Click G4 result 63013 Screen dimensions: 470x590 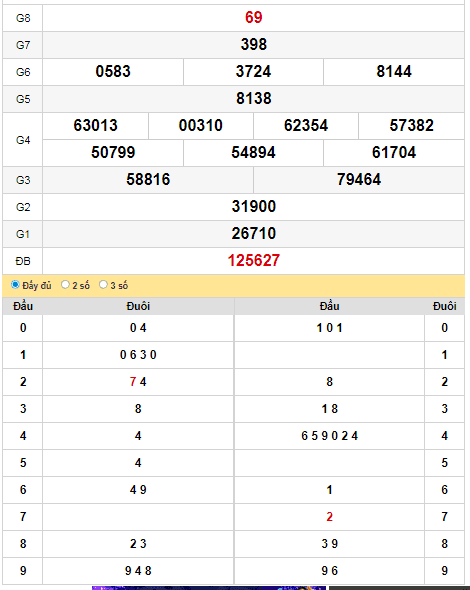click(x=96, y=126)
